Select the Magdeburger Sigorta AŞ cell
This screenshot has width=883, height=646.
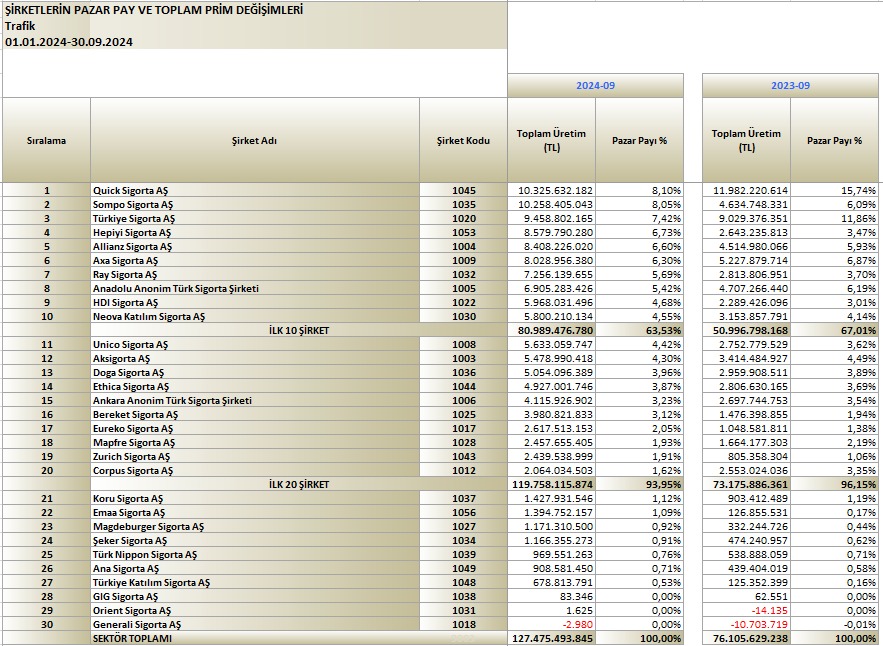[255, 527]
